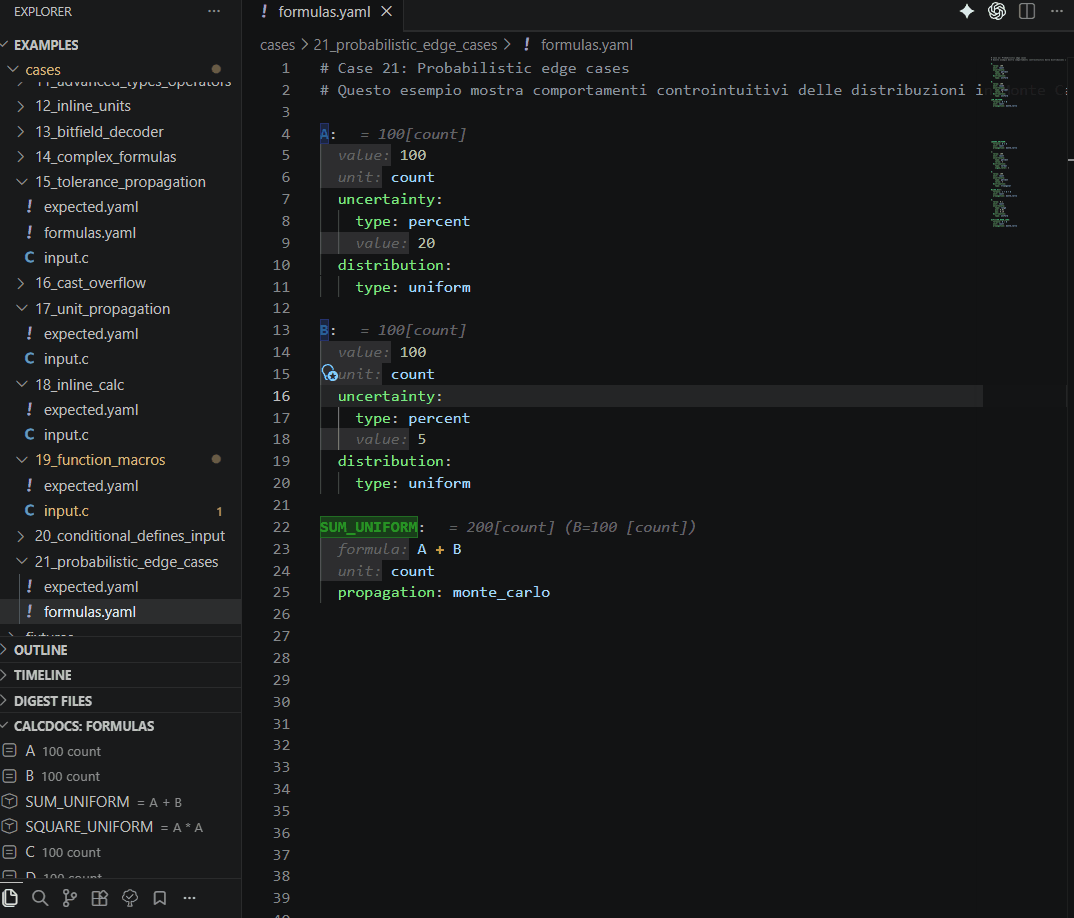The width and height of the screenshot is (1074, 918).
Task: Click the formula C item icon in CalcDocs
Action: click(x=10, y=852)
